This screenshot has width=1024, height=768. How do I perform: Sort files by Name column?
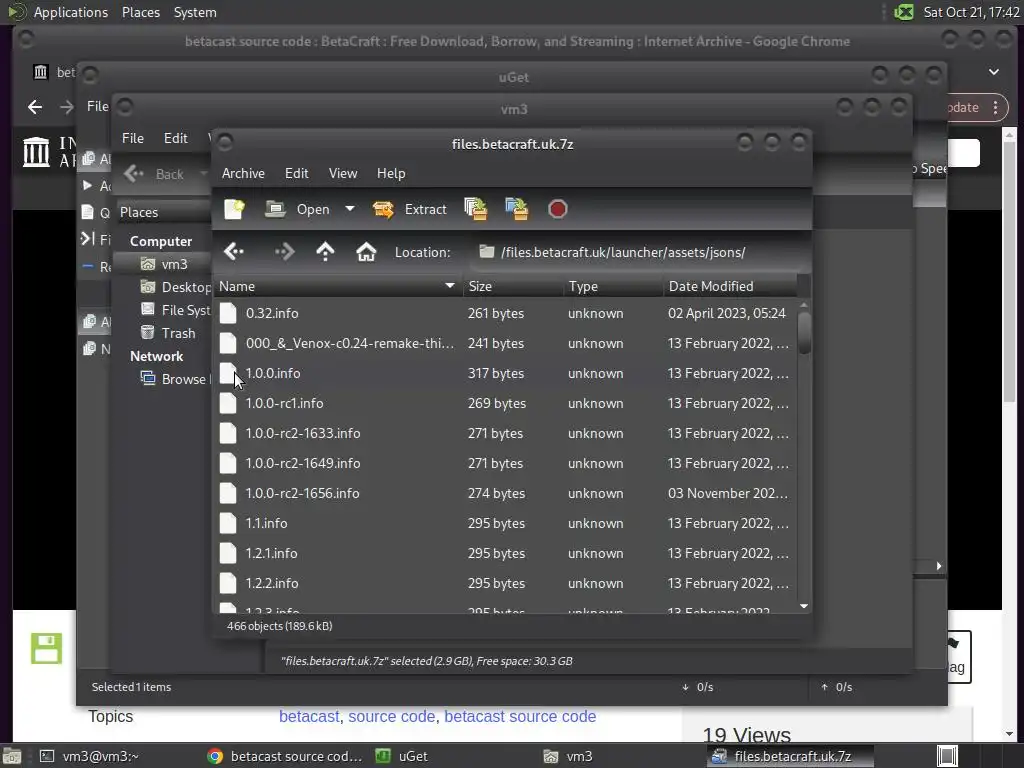click(338, 286)
